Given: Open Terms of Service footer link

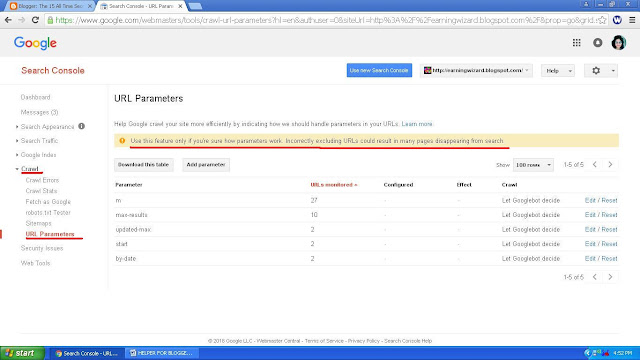Looking at the screenshot, I should click(x=324, y=341).
